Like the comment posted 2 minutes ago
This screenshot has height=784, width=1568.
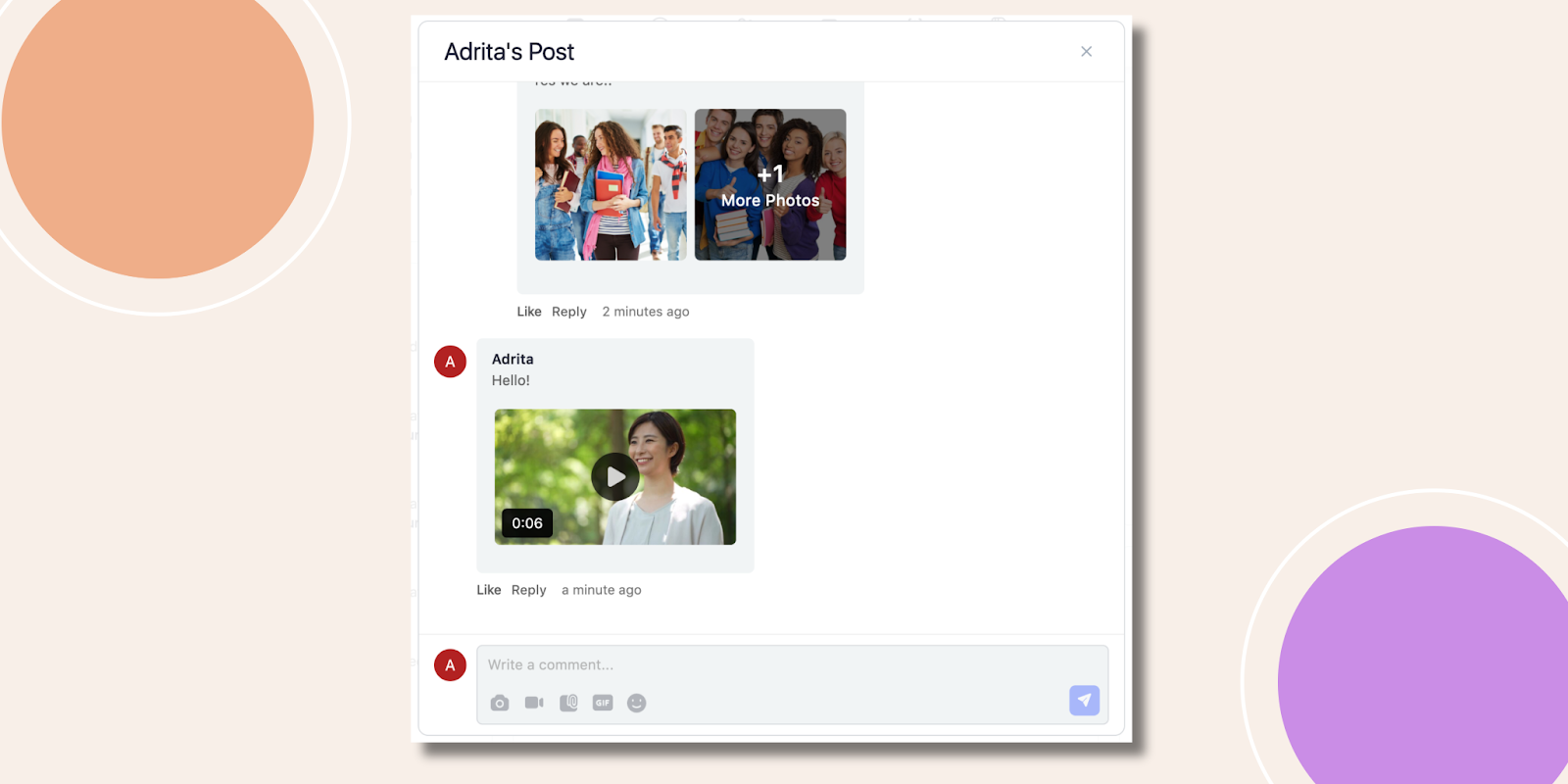[529, 312]
